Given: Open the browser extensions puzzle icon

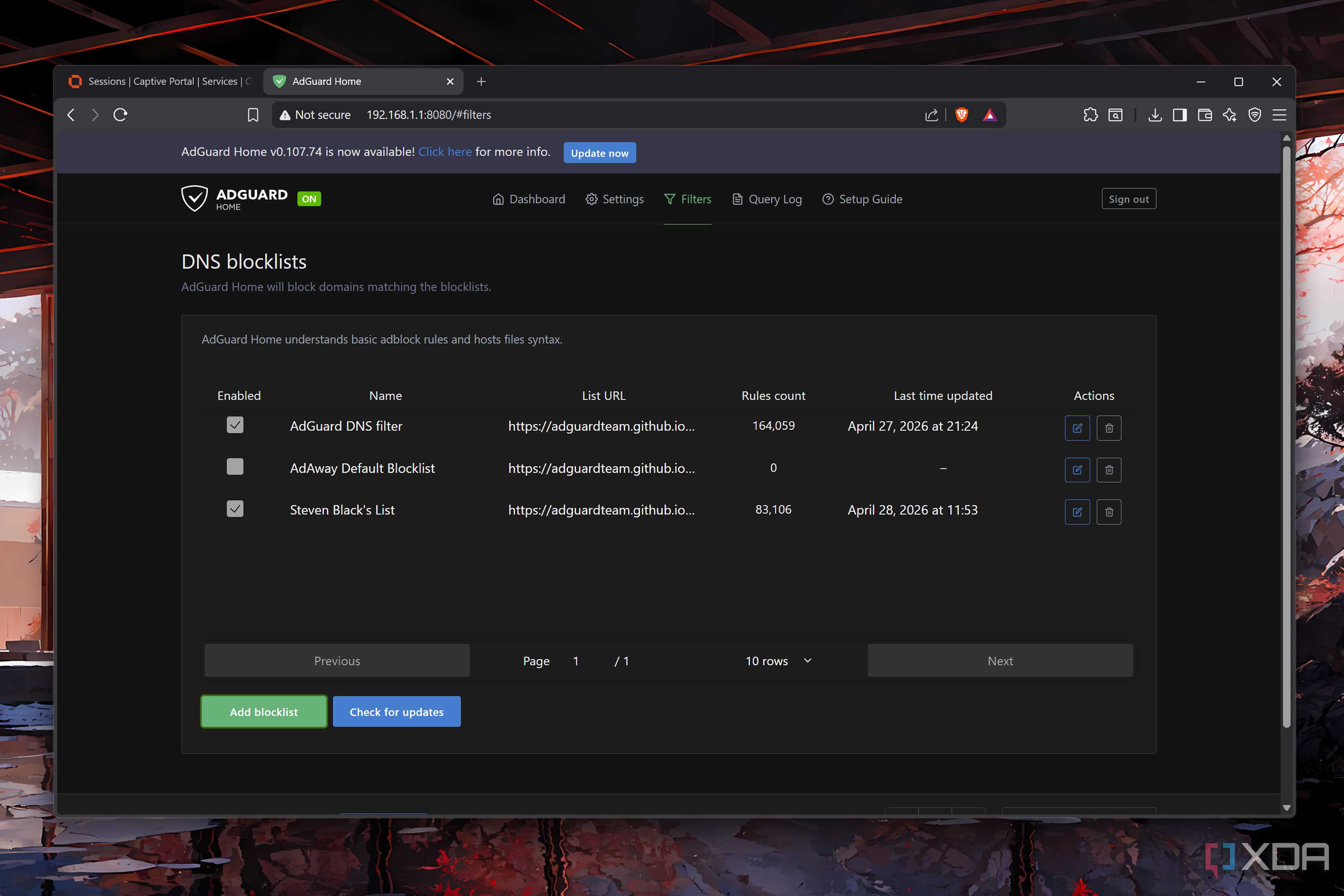Looking at the screenshot, I should click(1090, 115).
